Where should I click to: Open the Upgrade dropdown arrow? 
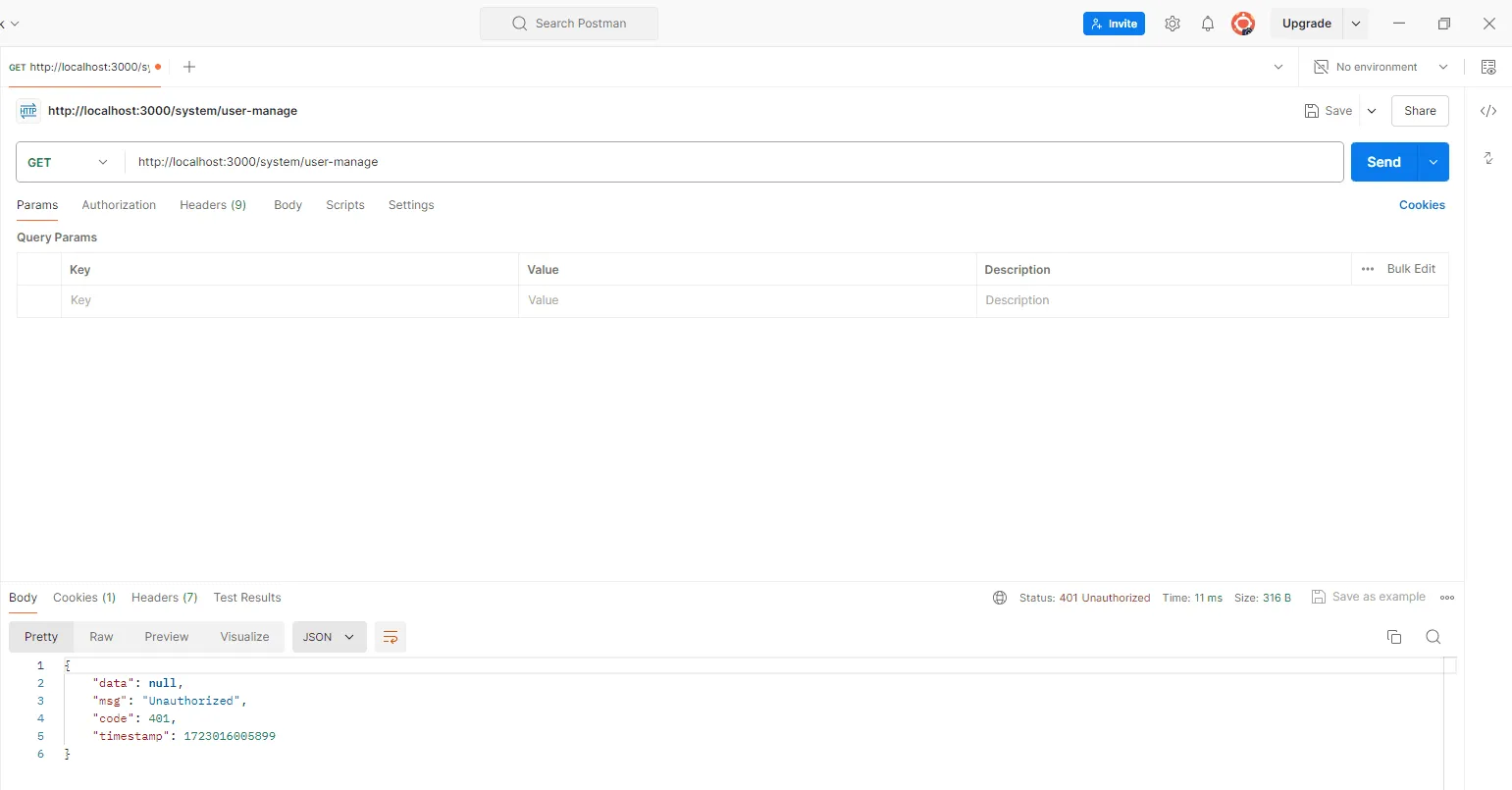click(x=1356, y=24)
